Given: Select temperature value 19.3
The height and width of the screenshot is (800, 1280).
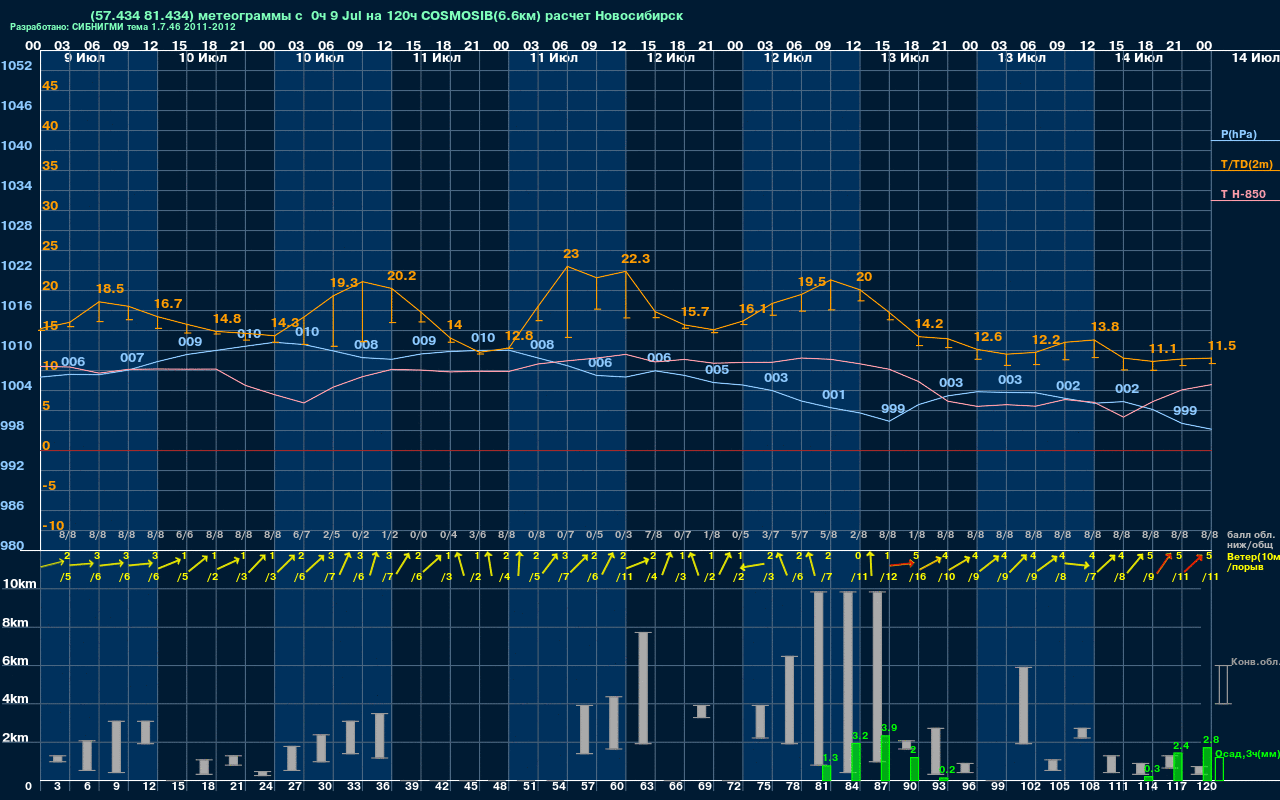Looking at the screenshot, I should tap(344, 283).
